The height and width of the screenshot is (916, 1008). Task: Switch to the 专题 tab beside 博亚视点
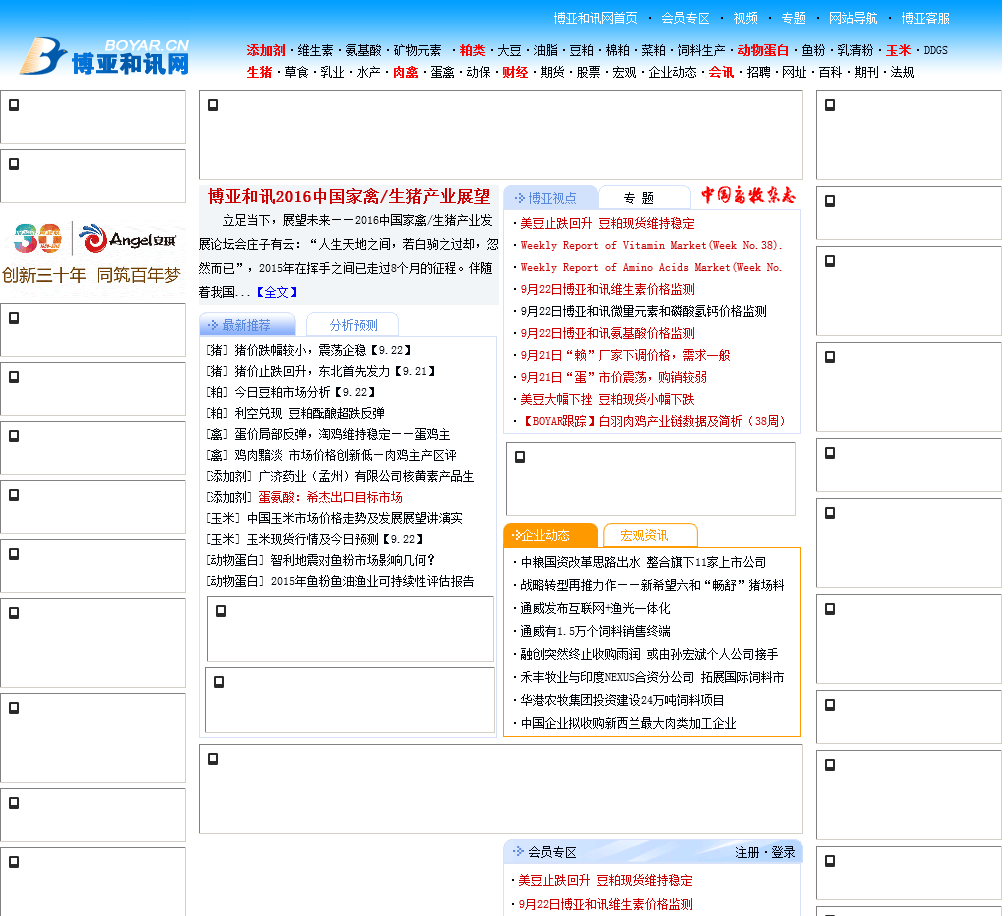pos(644,198)
